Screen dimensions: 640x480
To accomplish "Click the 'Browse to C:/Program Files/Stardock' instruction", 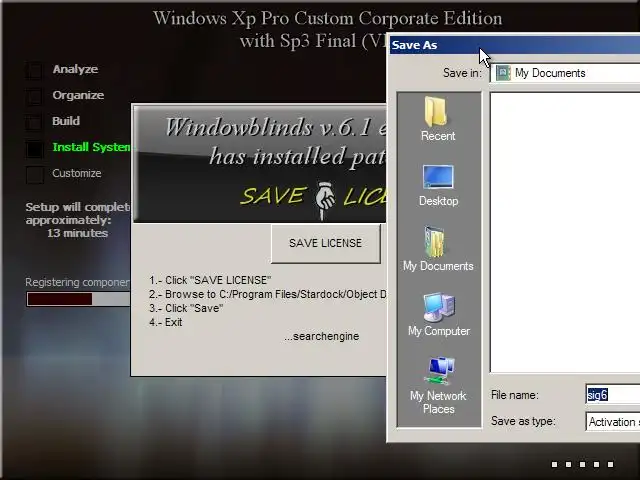I will pyautogui.click(x=268, y=294).
